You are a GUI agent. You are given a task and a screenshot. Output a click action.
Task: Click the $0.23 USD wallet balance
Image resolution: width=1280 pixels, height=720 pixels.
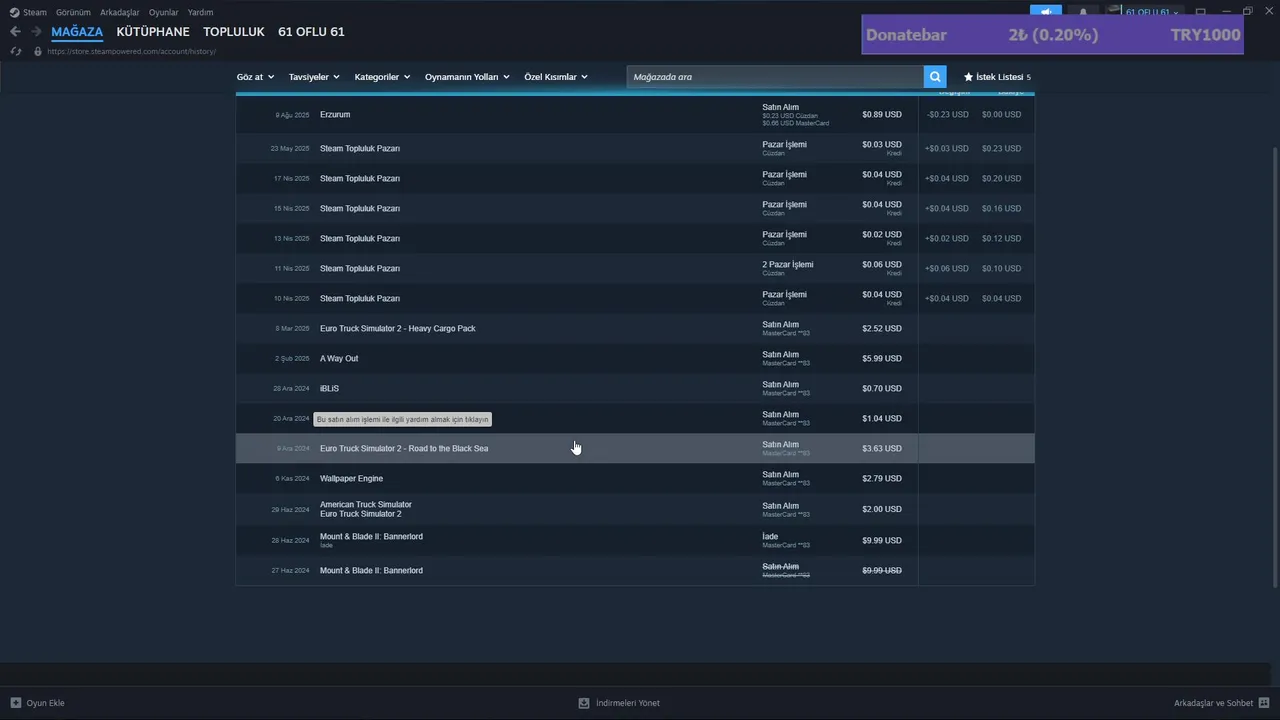pyautogui.click(x=1001, y=149)
